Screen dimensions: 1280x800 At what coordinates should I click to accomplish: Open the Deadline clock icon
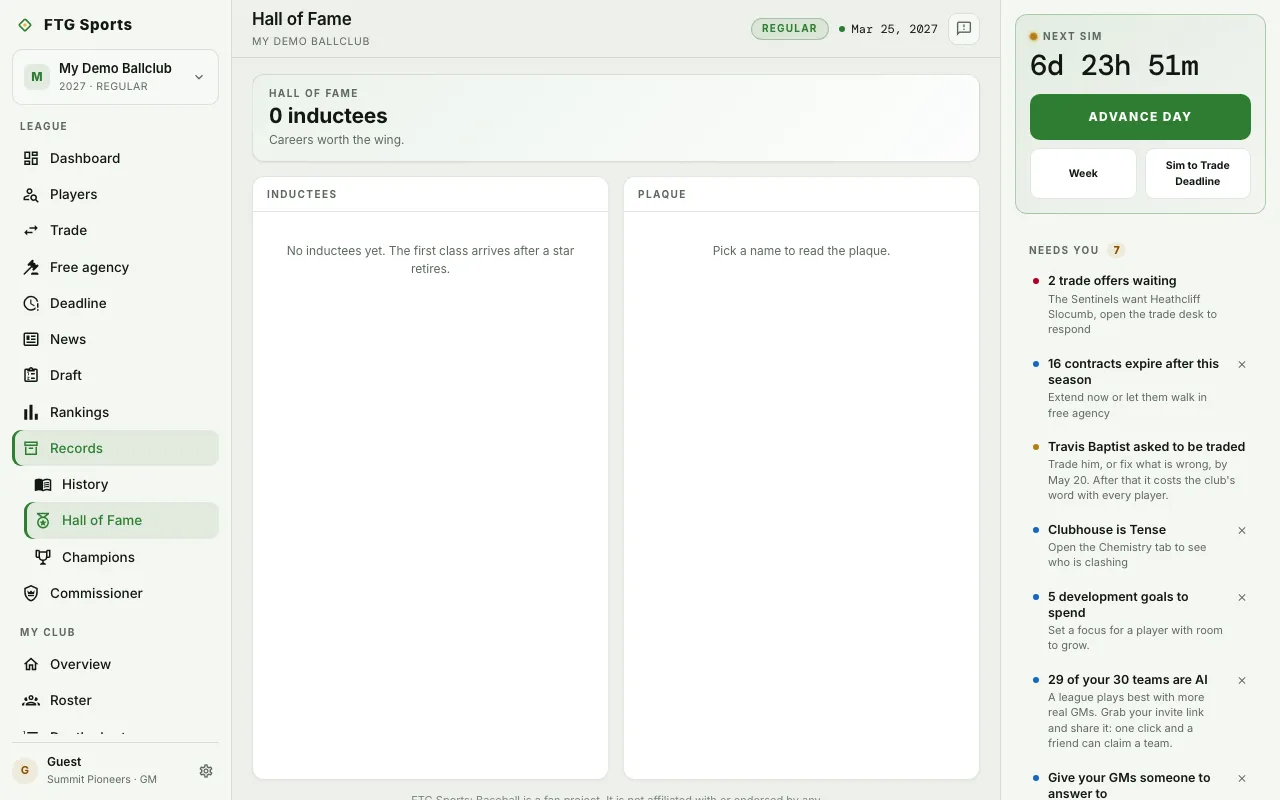(x=31, y=303)
